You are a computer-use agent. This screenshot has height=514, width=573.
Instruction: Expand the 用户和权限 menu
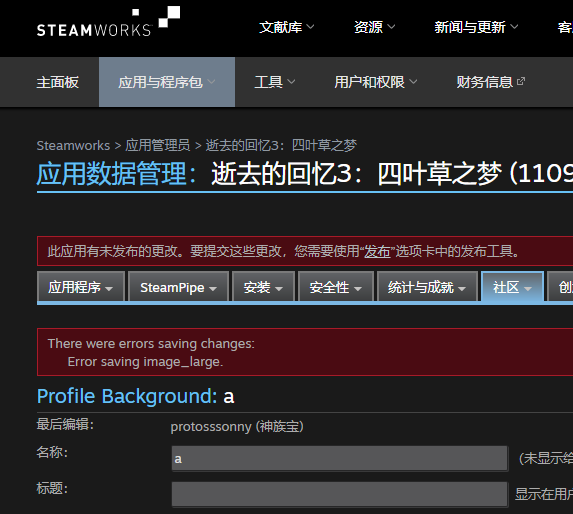click(x=376, y=82)
